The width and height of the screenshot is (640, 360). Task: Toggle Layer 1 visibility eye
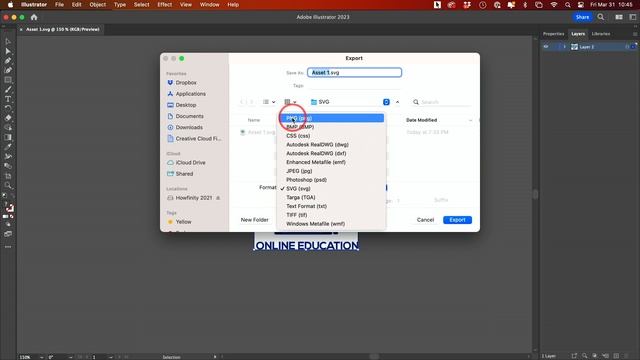click(546, 47)
